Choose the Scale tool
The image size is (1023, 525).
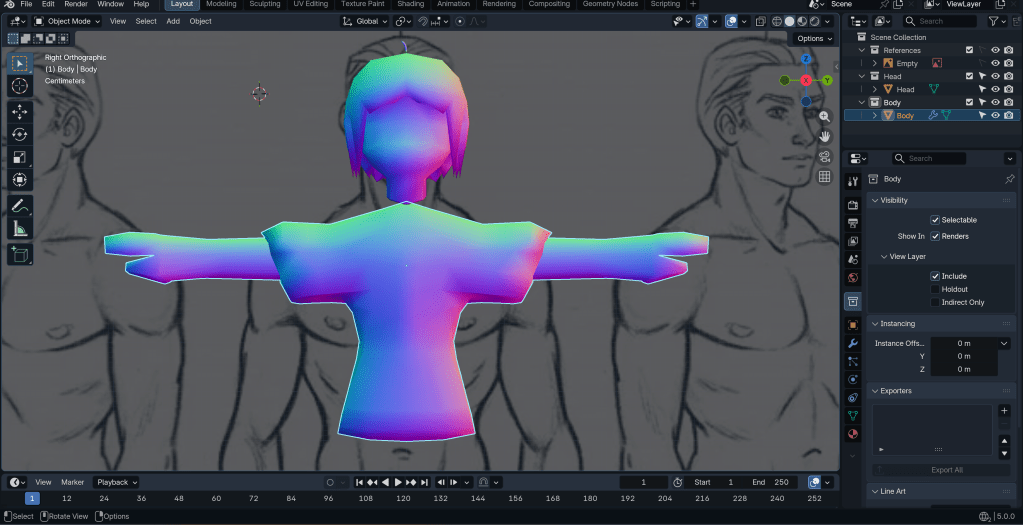click(x=19, y=157)
